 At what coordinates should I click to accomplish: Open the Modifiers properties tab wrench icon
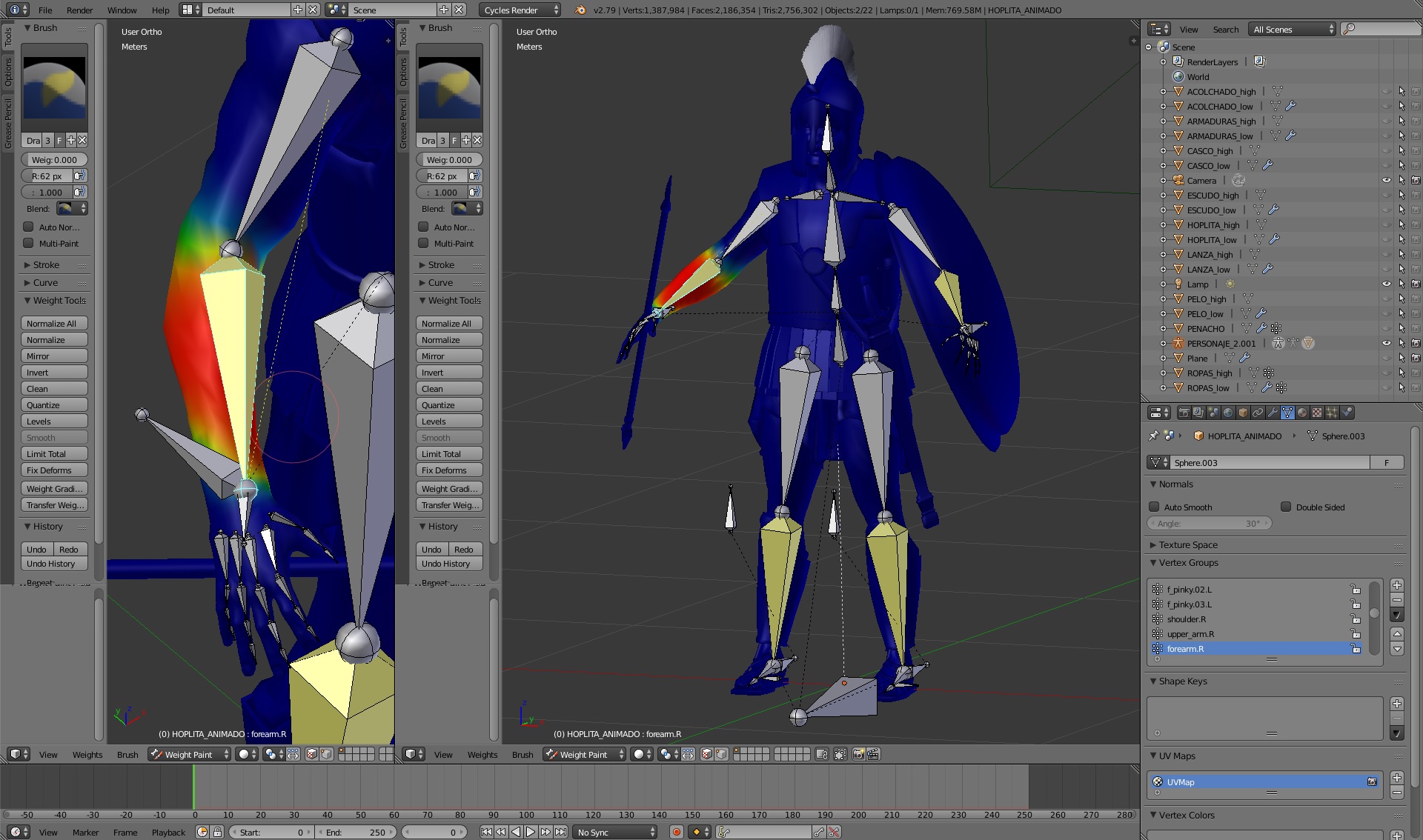(x=1273, y=413)
